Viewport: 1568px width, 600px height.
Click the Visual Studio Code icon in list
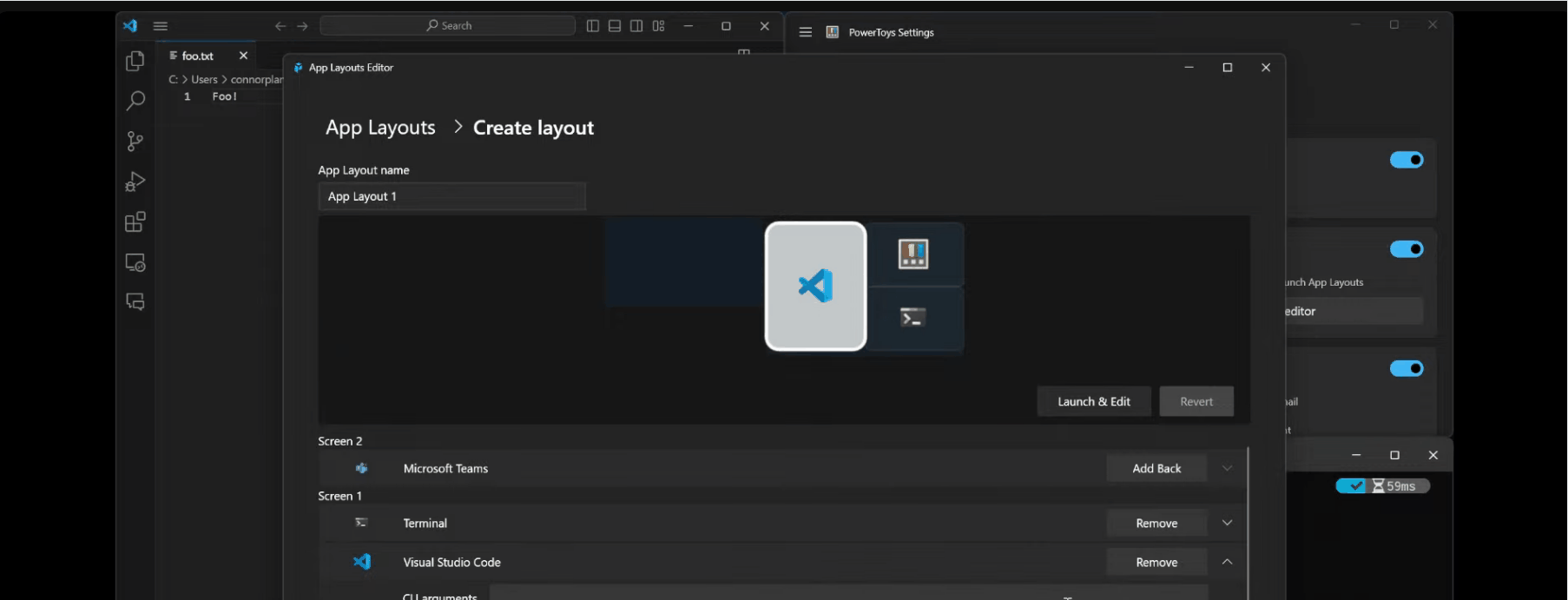tap(362, 562)
